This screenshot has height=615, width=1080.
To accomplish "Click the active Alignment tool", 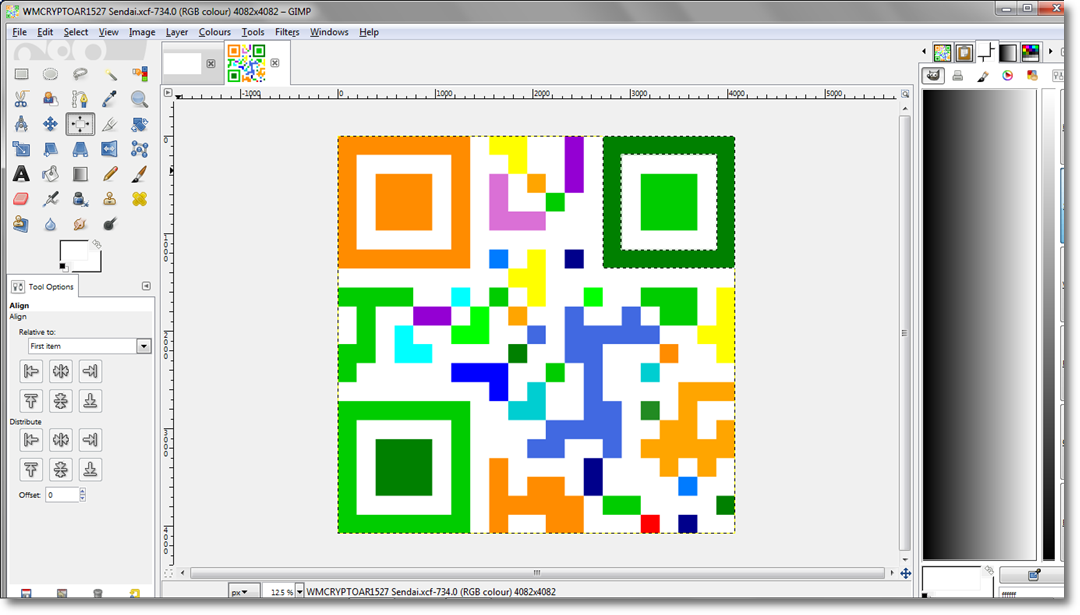I will click(x=80, y=124).
